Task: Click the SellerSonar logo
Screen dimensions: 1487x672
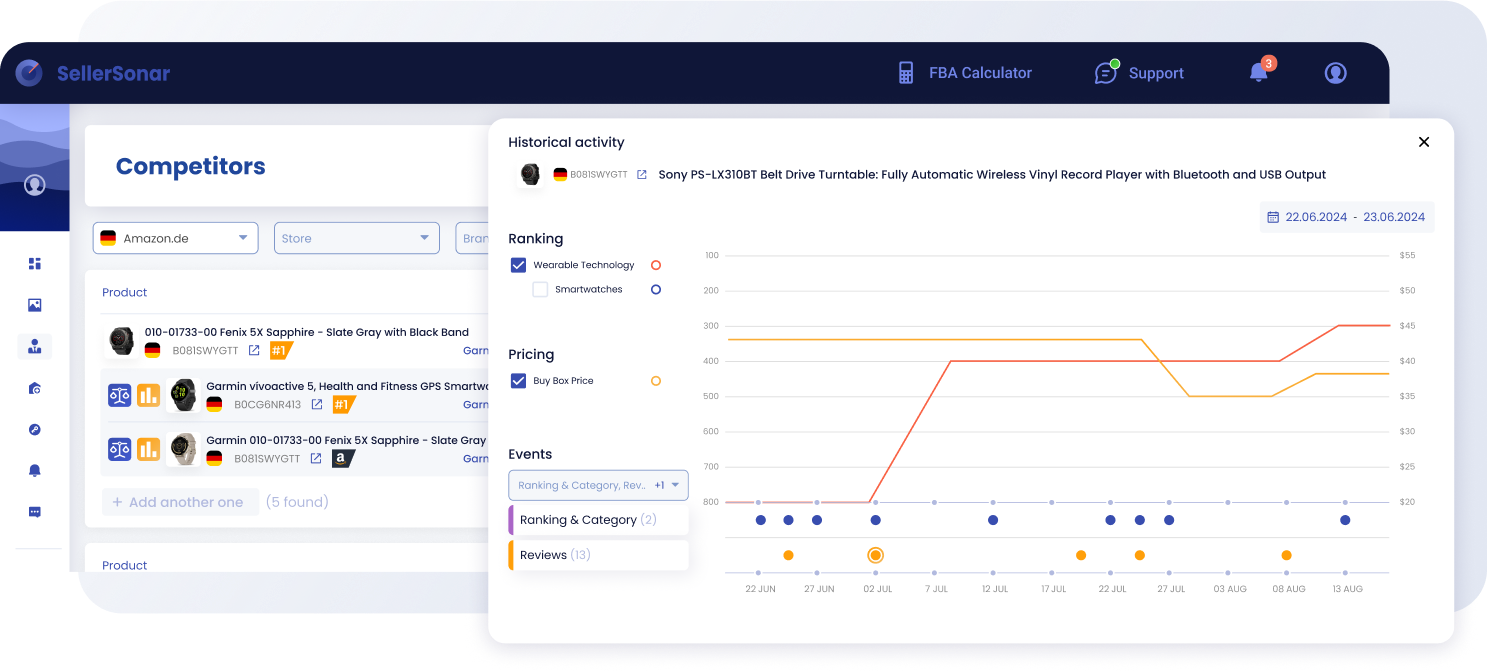Action: click(x=93, y=73)
